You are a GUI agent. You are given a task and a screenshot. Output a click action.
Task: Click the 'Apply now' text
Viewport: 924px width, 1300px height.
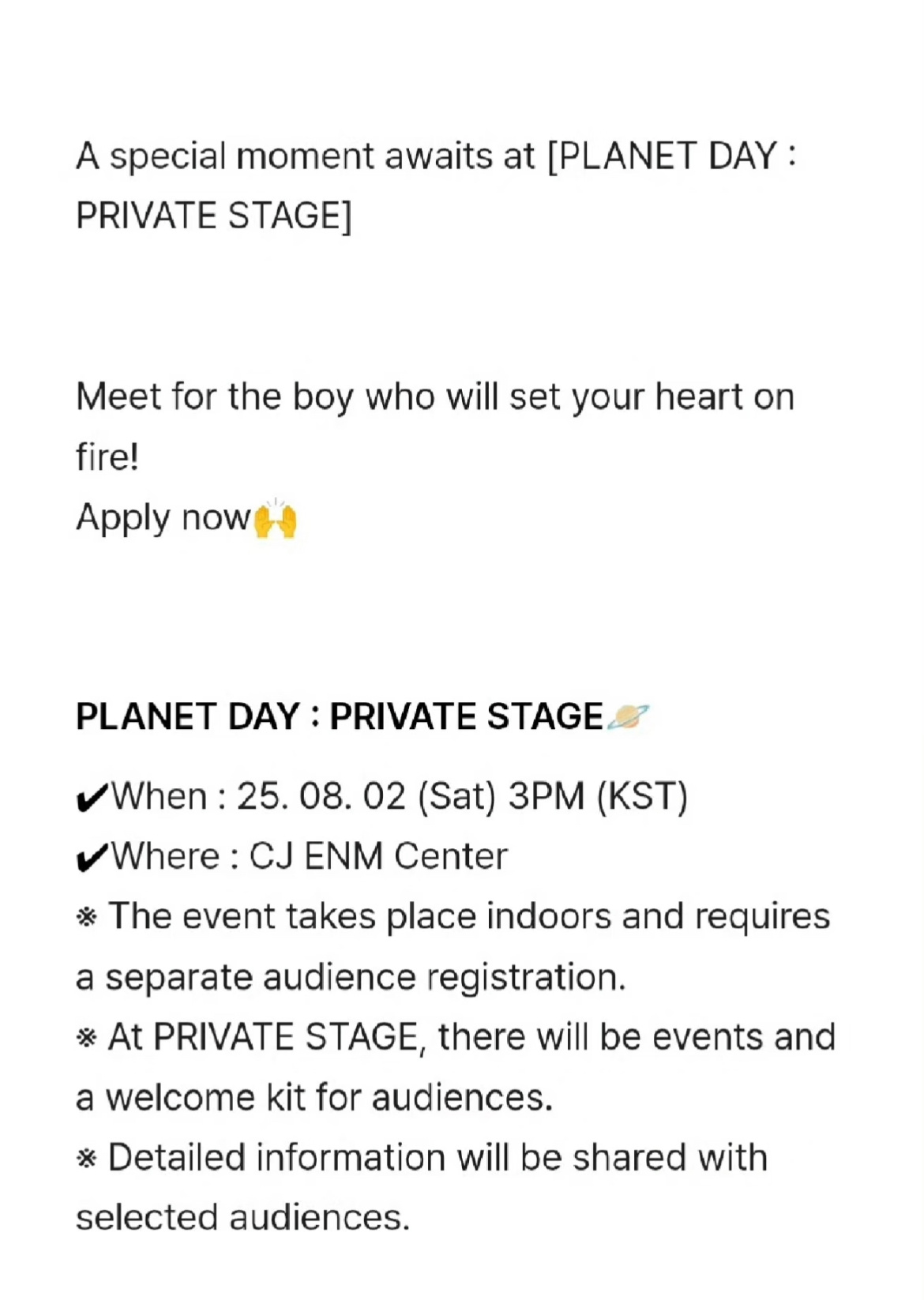coord(163,519)
